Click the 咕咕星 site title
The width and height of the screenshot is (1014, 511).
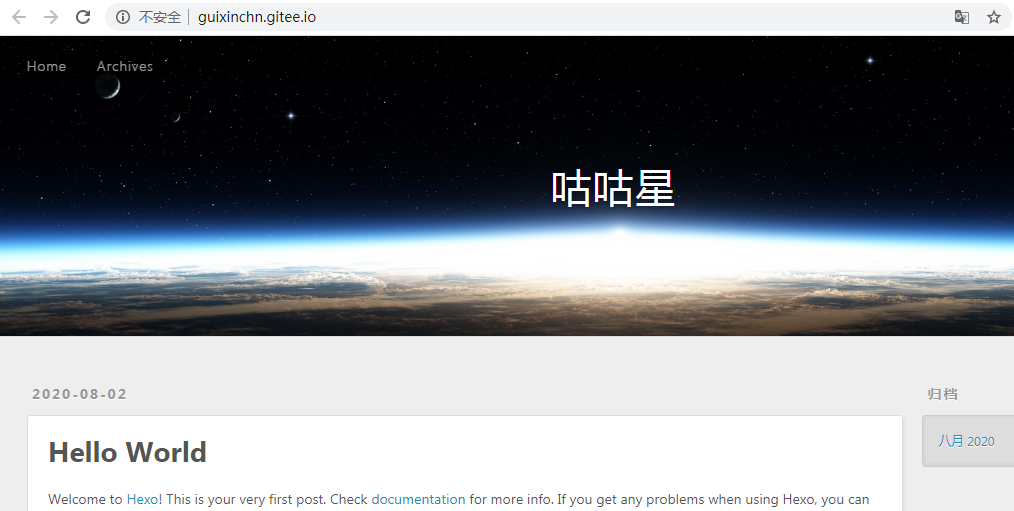(x=613, y=188)
